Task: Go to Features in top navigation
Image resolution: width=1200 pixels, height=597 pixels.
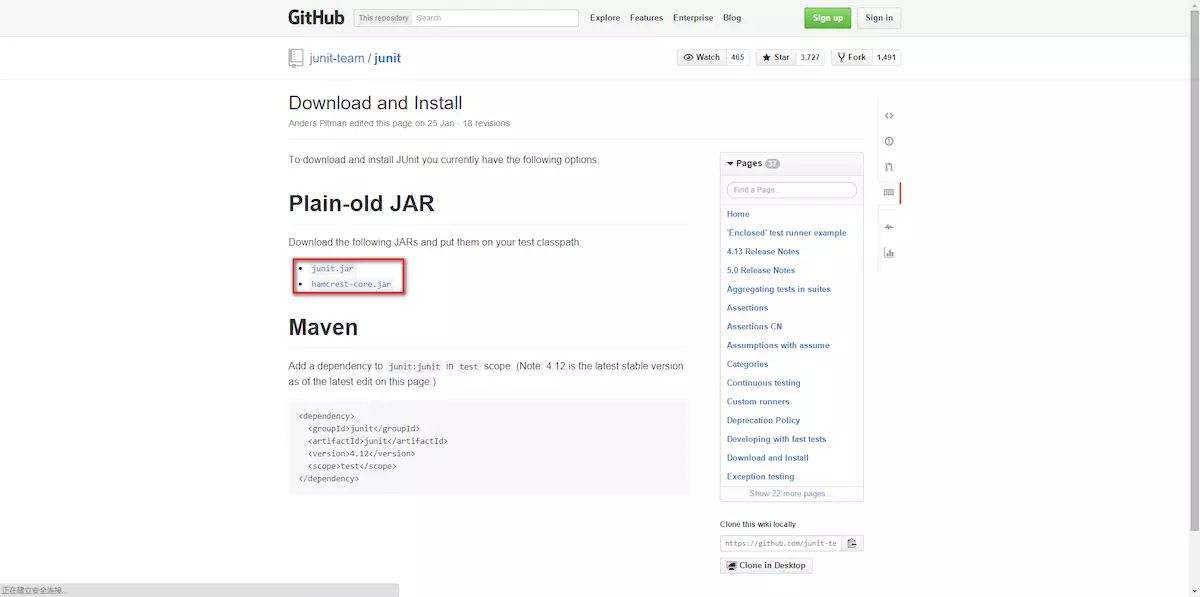Action: (x=647, y=18)
